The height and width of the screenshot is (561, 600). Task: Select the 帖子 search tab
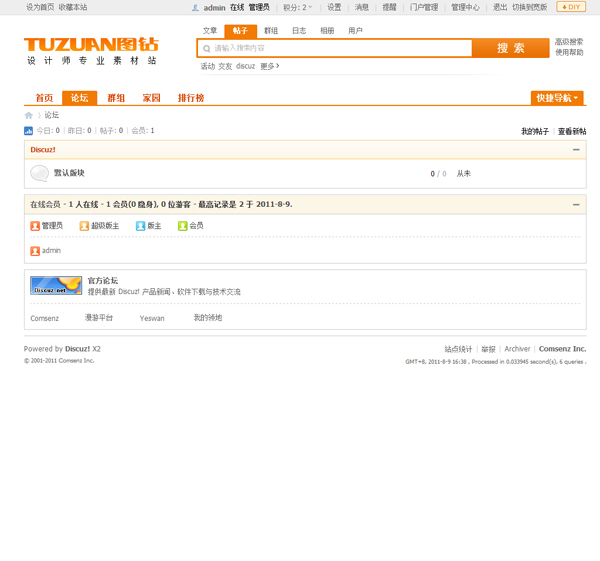tap(240, 31)
